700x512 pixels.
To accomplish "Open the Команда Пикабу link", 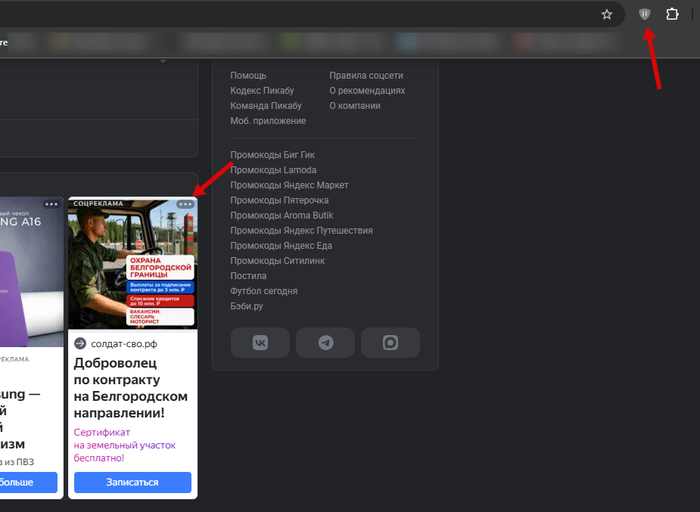I will click(266, 106).
